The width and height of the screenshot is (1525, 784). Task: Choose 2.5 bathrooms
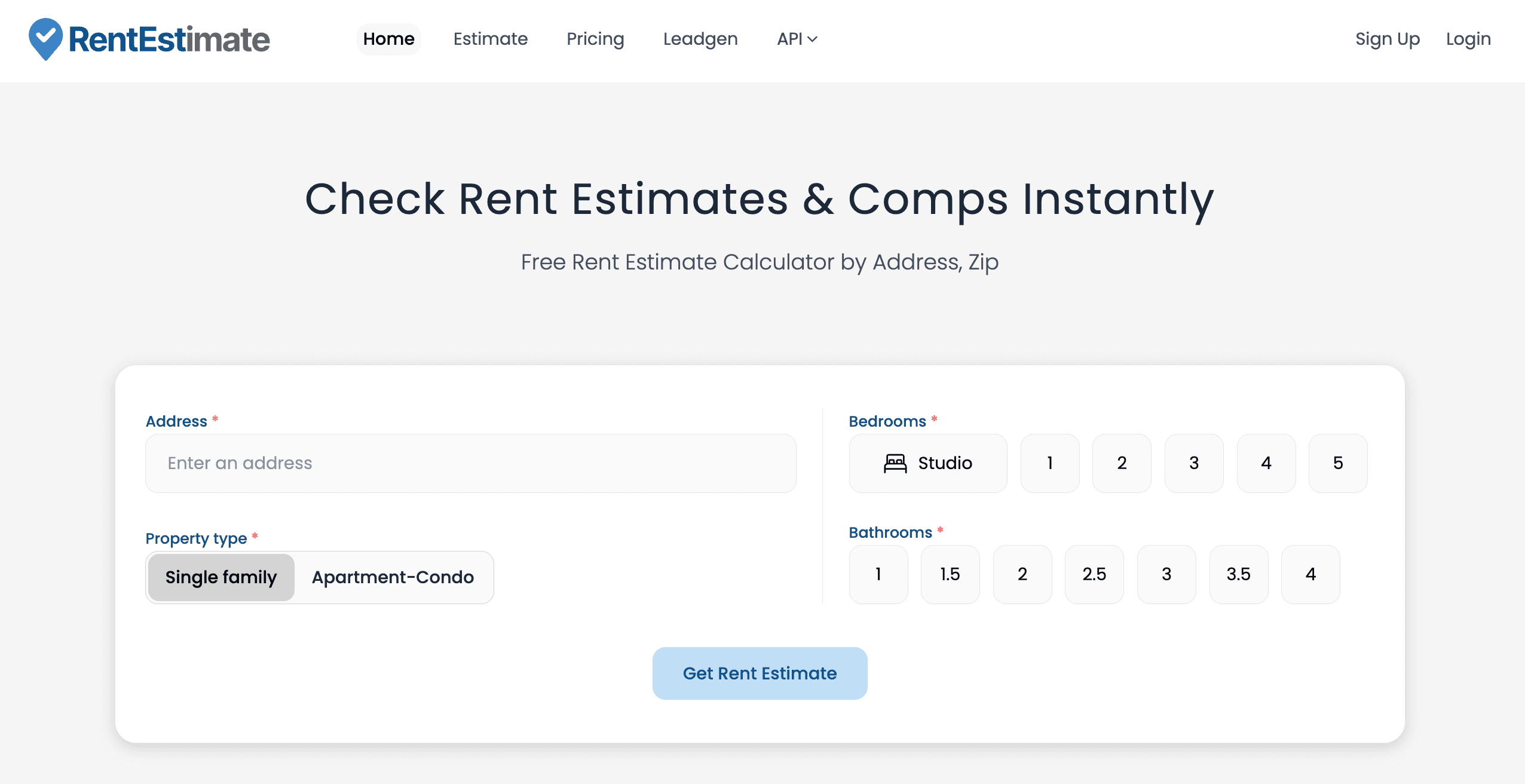1094,574
